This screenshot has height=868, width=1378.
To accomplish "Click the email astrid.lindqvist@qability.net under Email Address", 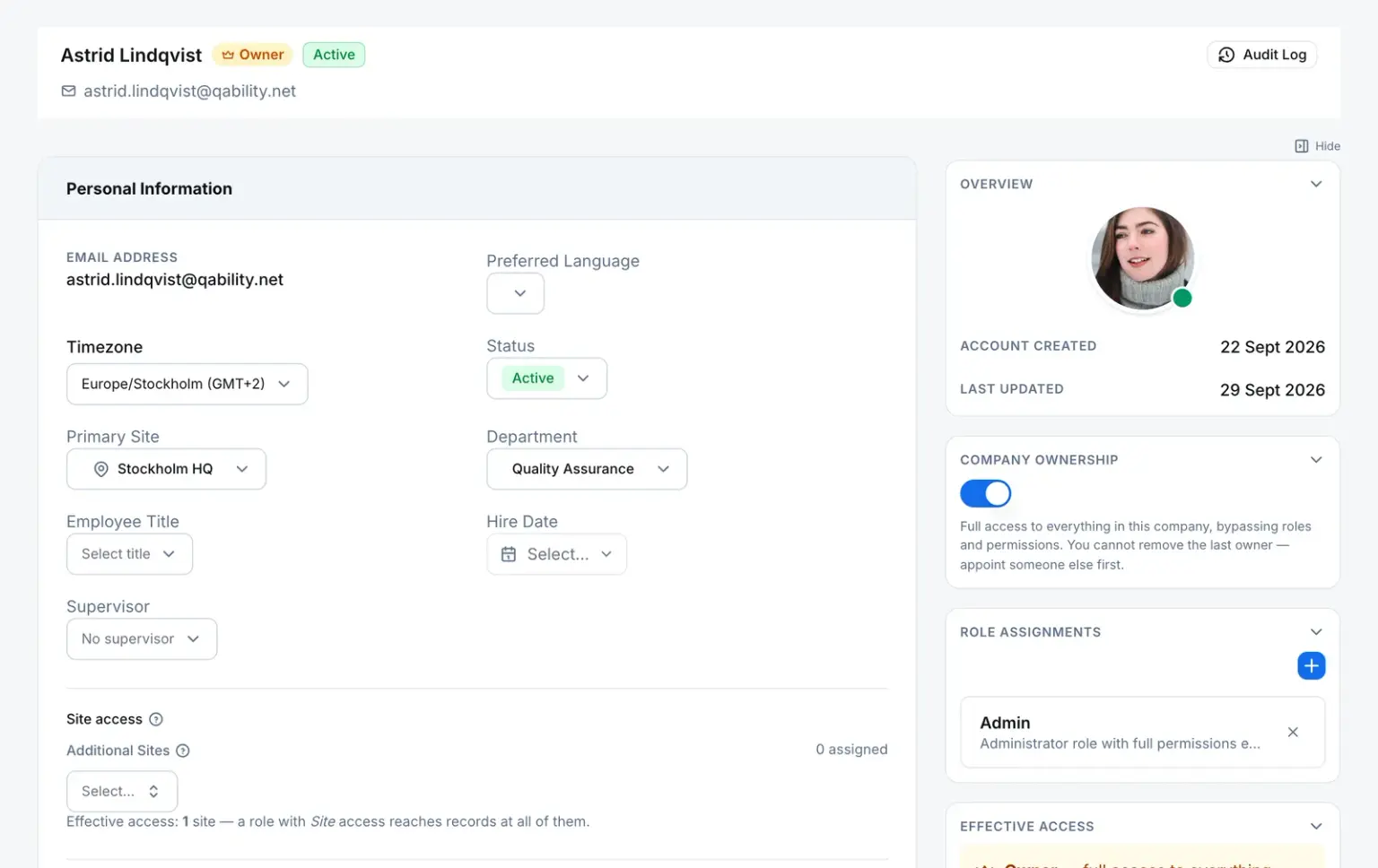I will 175,280.
